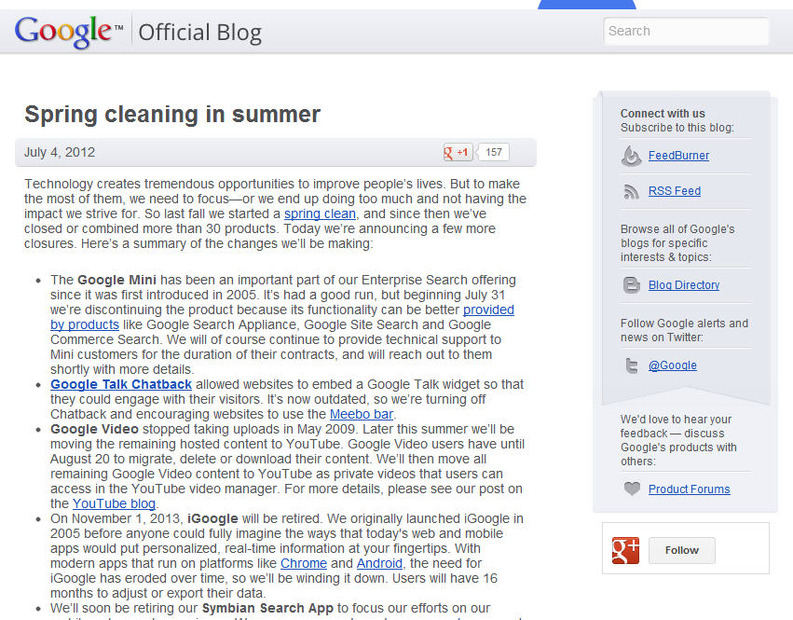
Task: Click the bold 'Symbian Search App' text
Action: [x=268, y=608]
